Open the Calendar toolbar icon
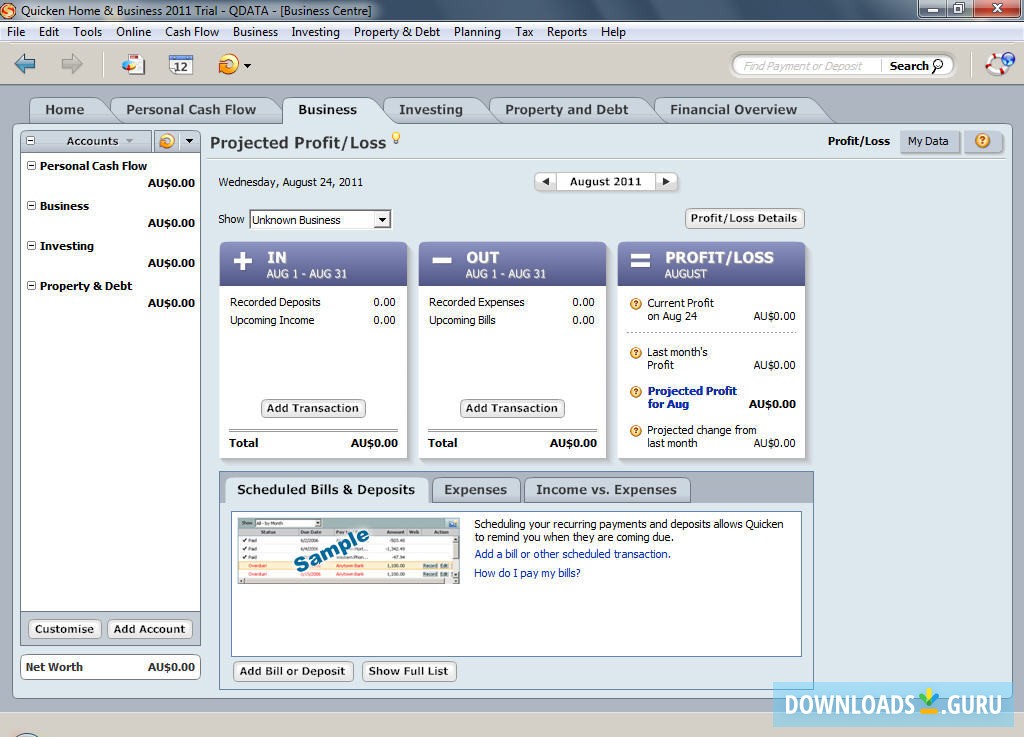Viewport: 1024px width, 737px height. click(181, 63)
